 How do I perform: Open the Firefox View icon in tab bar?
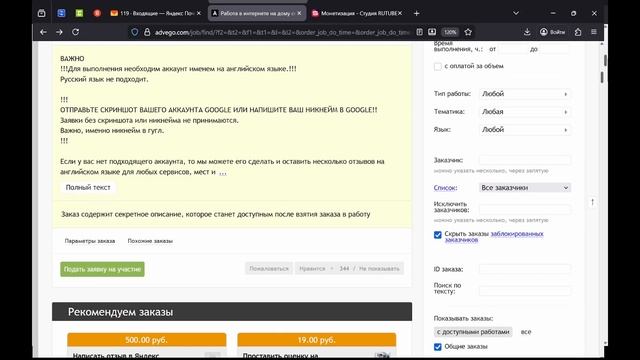click(x=42, y=13)
